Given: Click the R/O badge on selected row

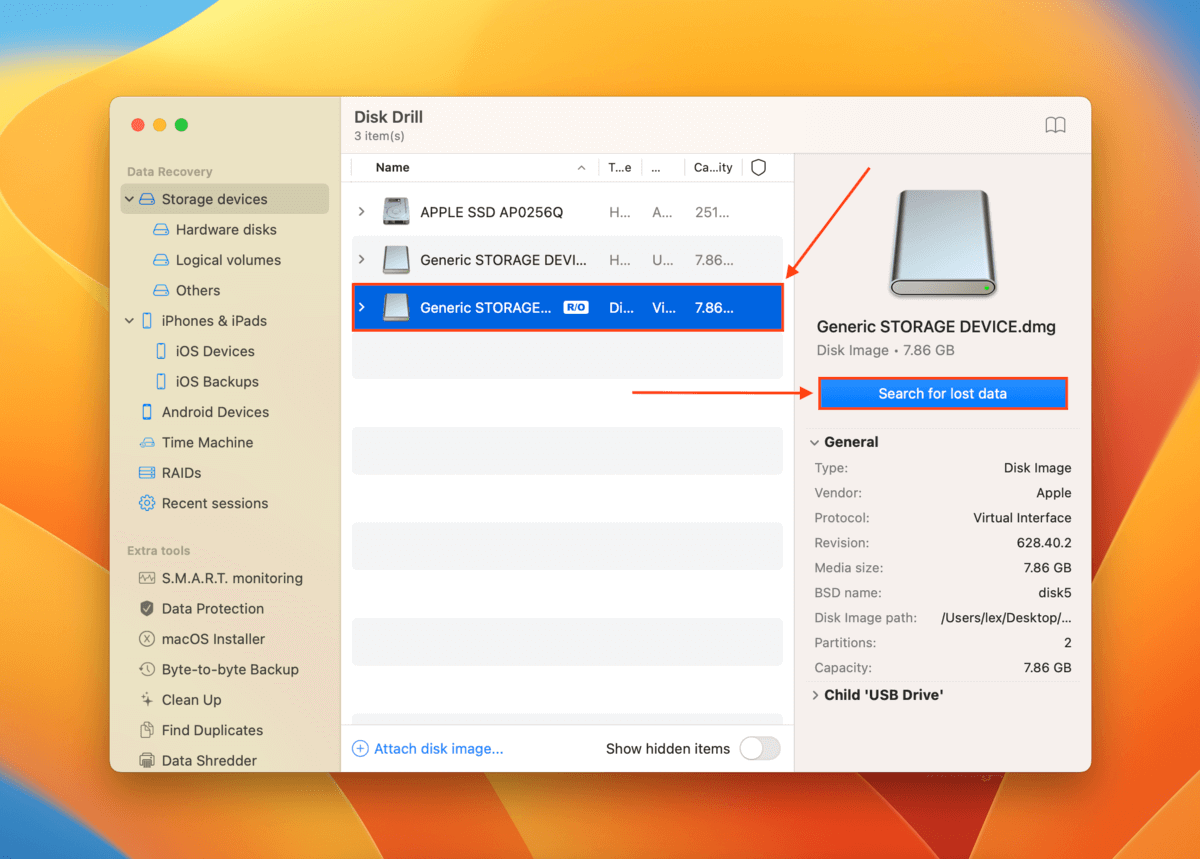Looking at the screenshot, I should pyautogui.click(x=575, y=308).
